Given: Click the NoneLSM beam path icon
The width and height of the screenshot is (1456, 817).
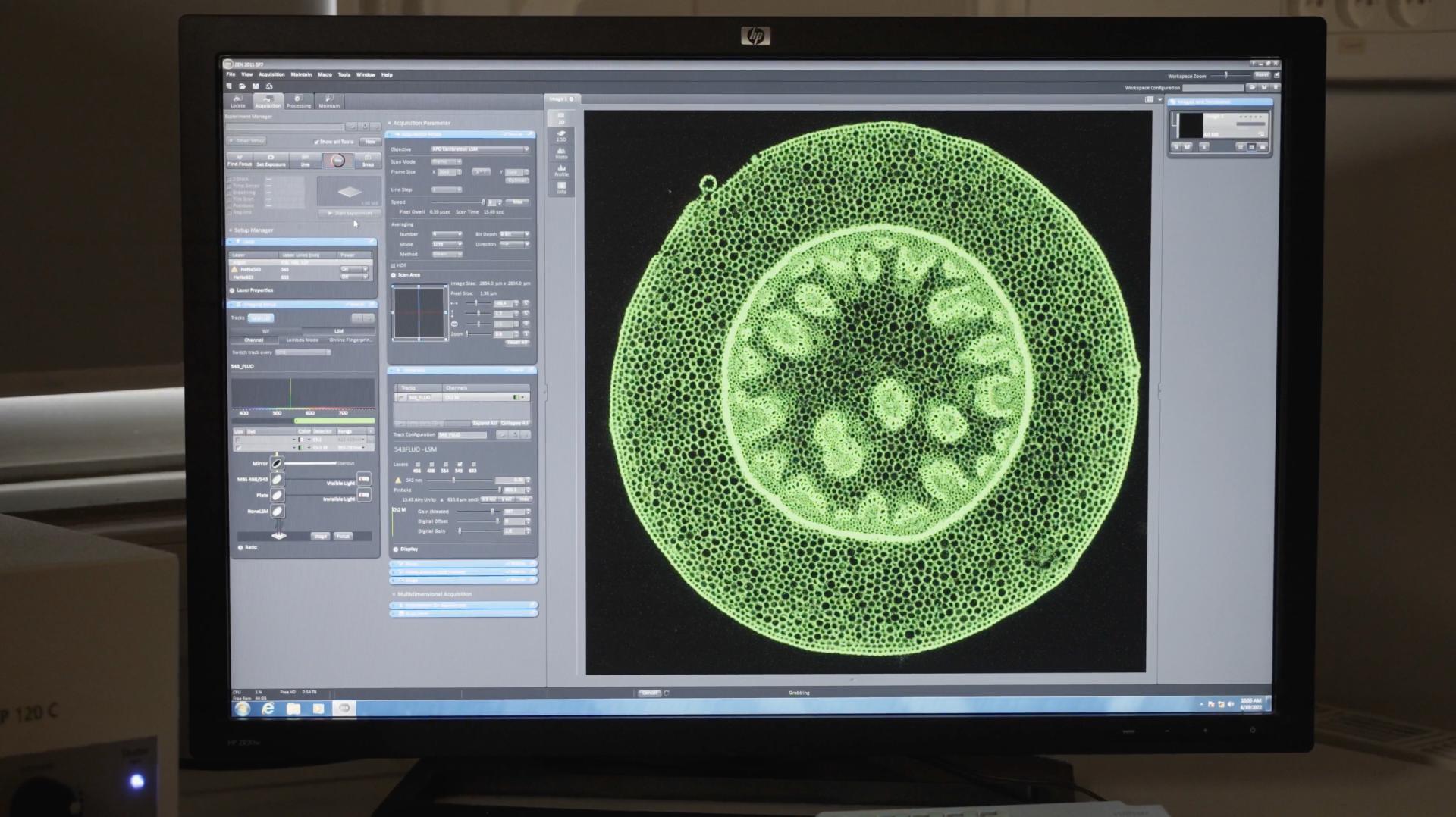Looking at the screenshot, I should point(277,512).
